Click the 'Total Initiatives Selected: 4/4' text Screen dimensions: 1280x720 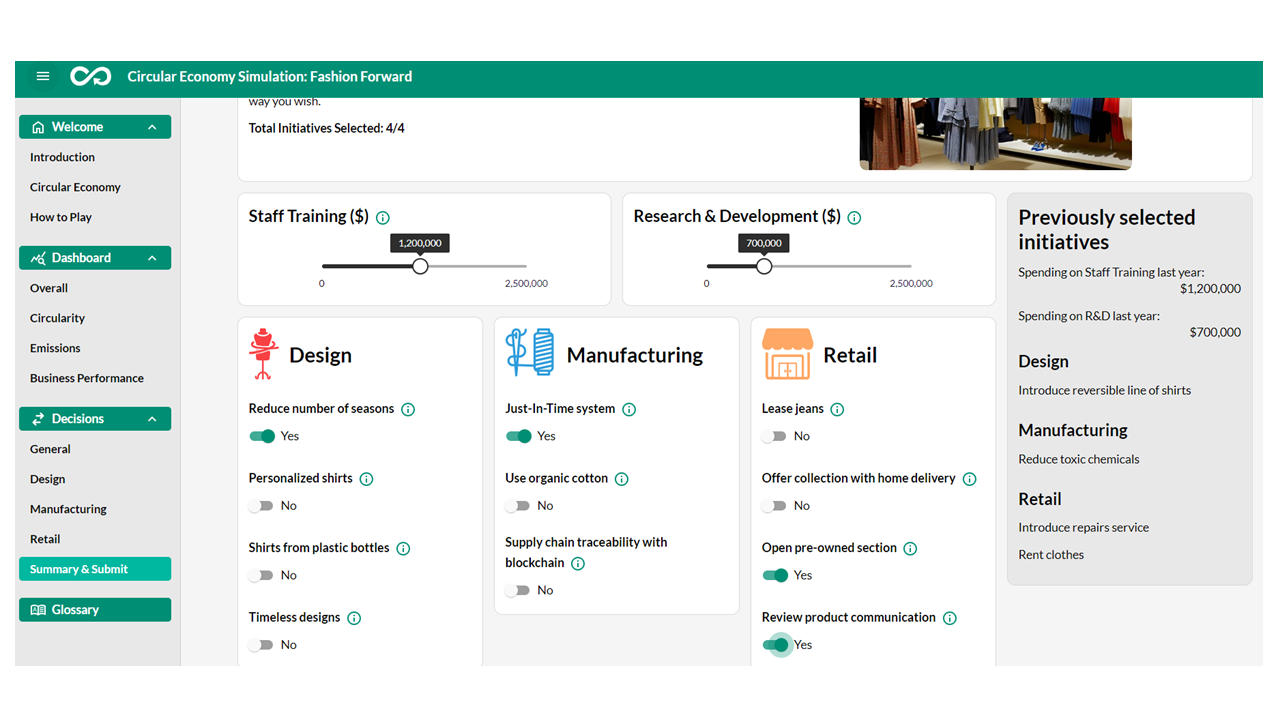pyautogui.click(x=327, y=128)
